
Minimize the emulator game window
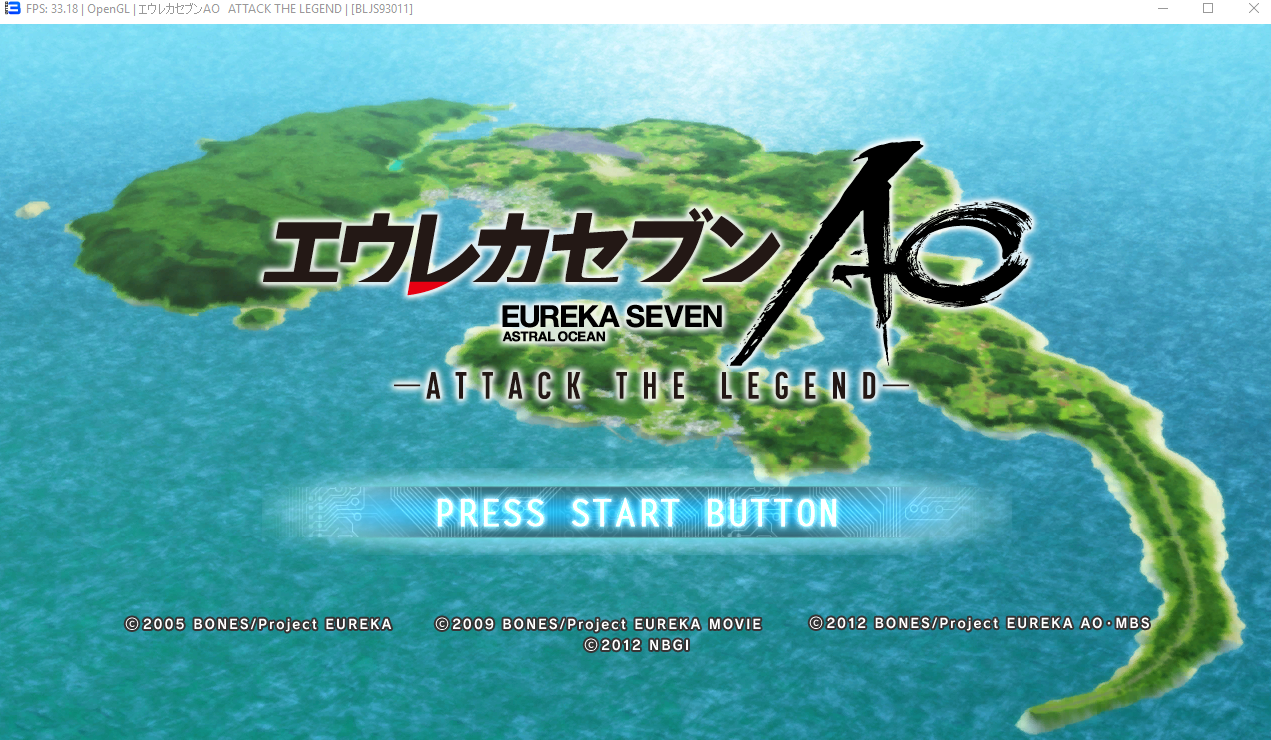(1163, 9)
